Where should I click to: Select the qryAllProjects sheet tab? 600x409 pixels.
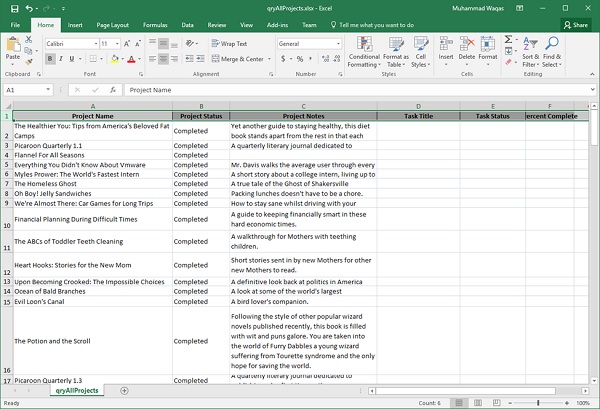(79, 390)
